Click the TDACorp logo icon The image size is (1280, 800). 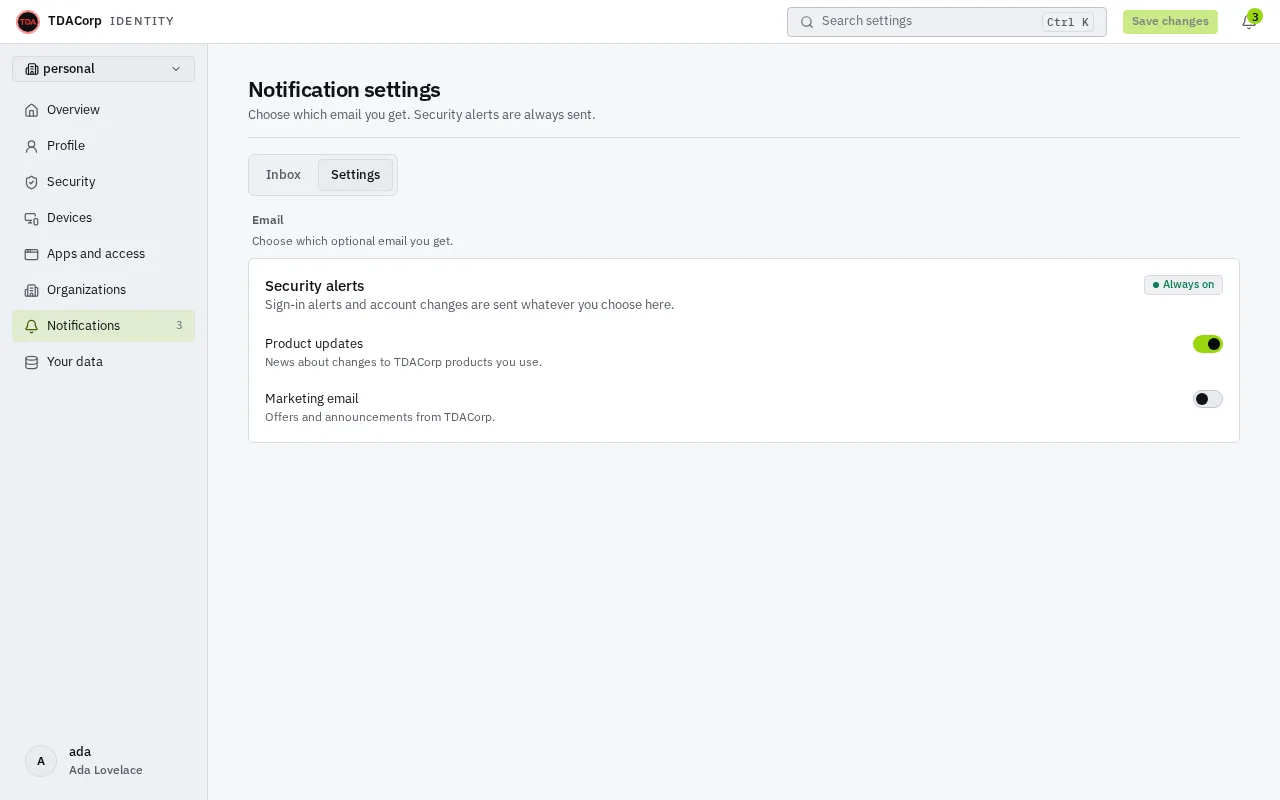coord(28,21)
